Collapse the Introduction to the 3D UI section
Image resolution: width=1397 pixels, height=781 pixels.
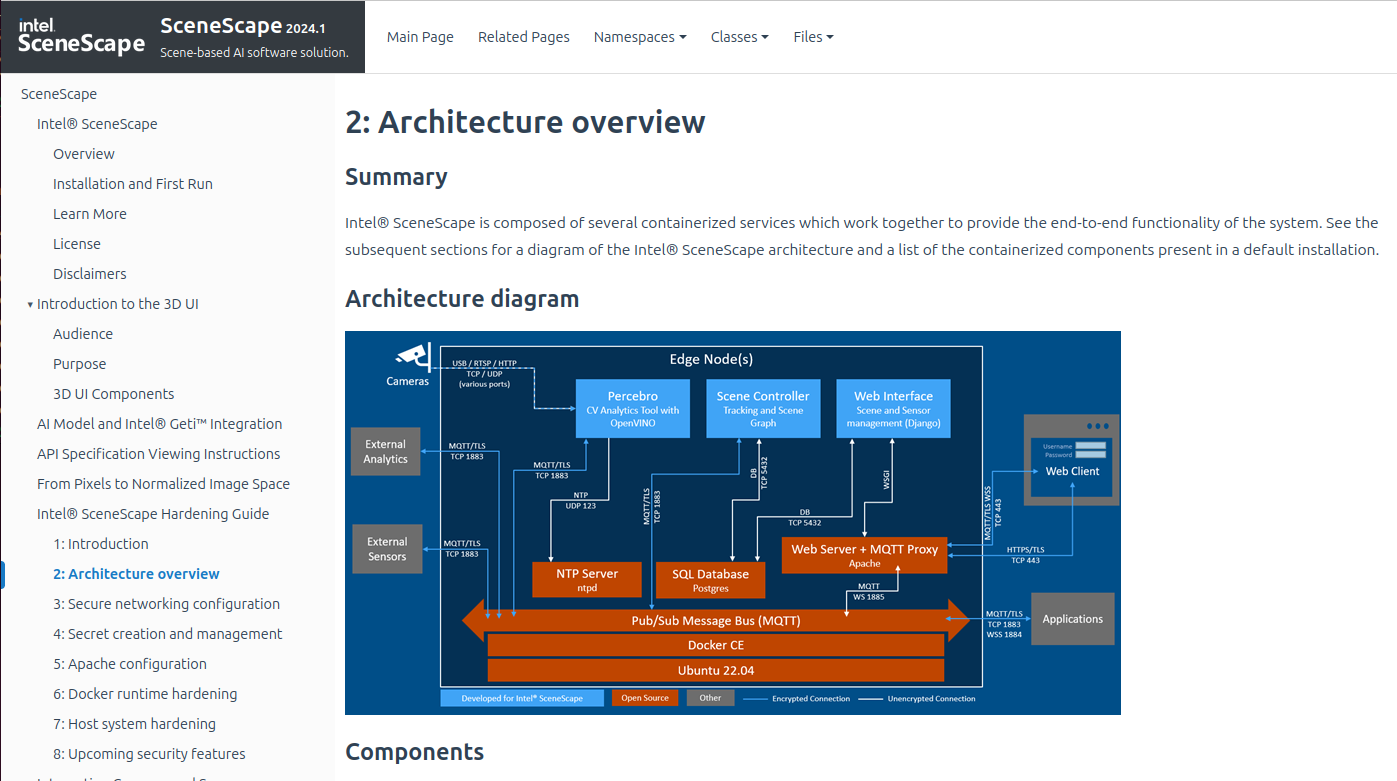[29, 303]
